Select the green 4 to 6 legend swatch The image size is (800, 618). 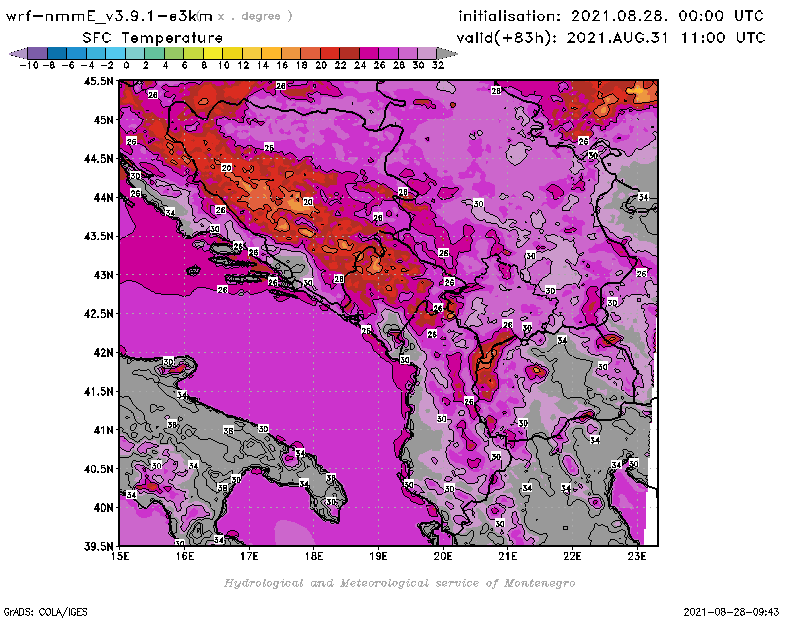[x=174, y=54]
